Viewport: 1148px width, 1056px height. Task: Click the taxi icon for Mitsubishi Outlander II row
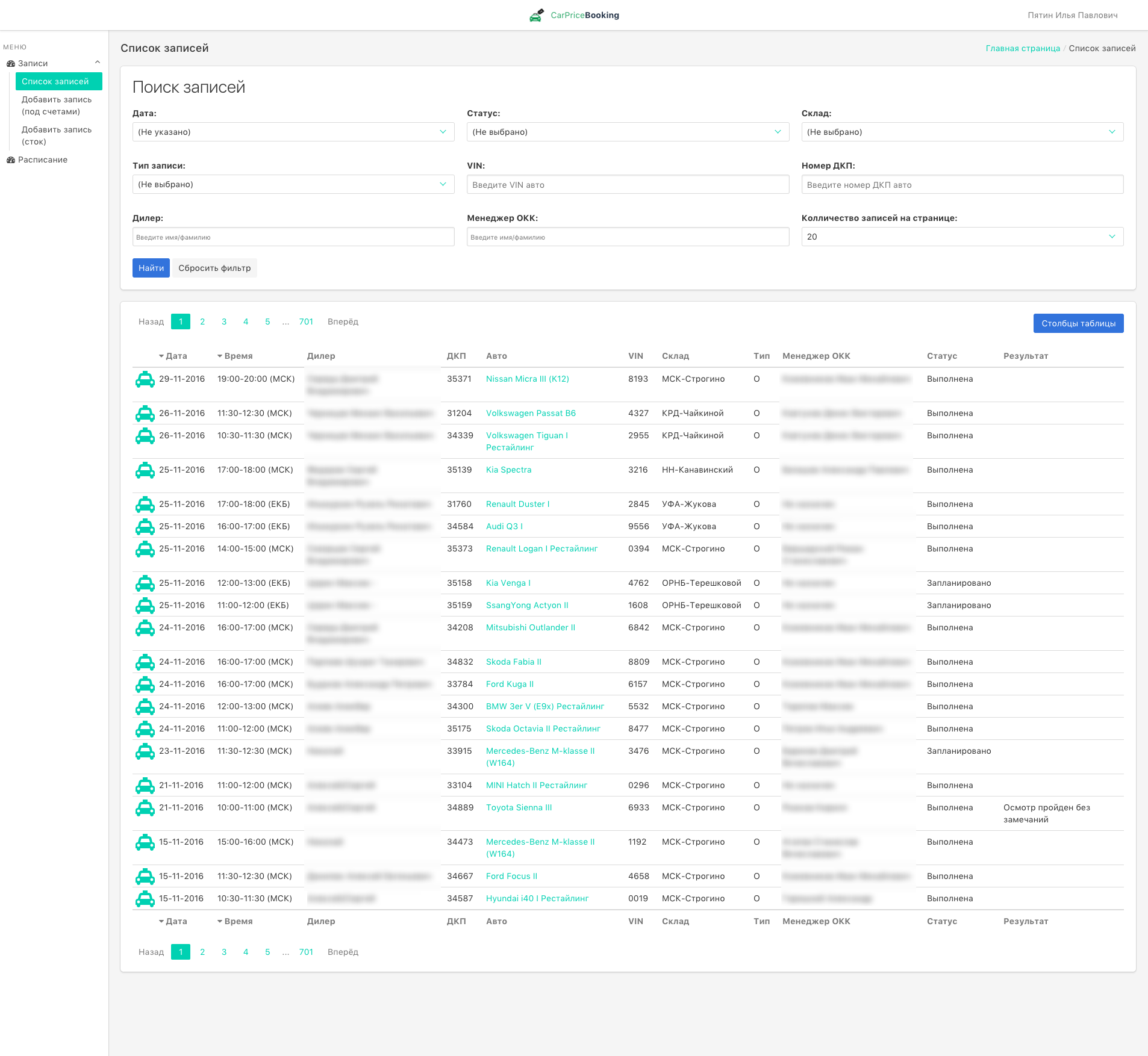145,628
